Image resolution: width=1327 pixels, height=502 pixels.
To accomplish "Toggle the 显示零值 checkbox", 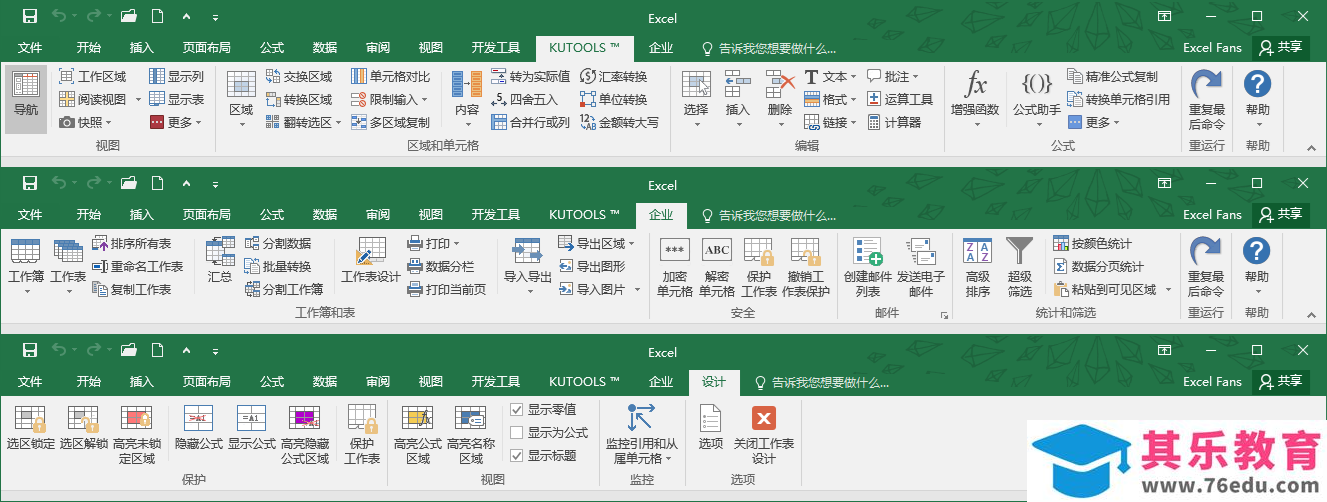I will [516, 410].
